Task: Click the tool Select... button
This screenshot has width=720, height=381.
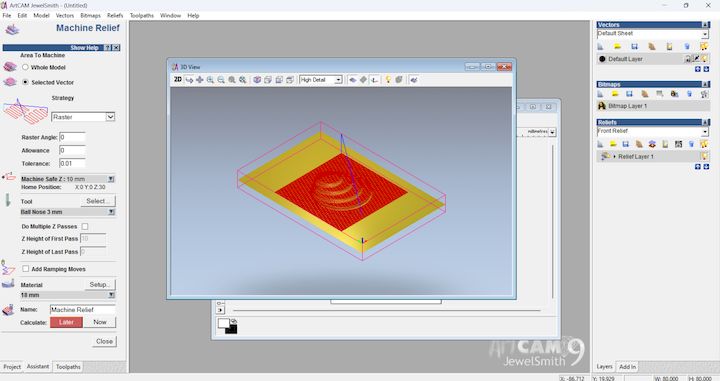Action: point(98,201)
